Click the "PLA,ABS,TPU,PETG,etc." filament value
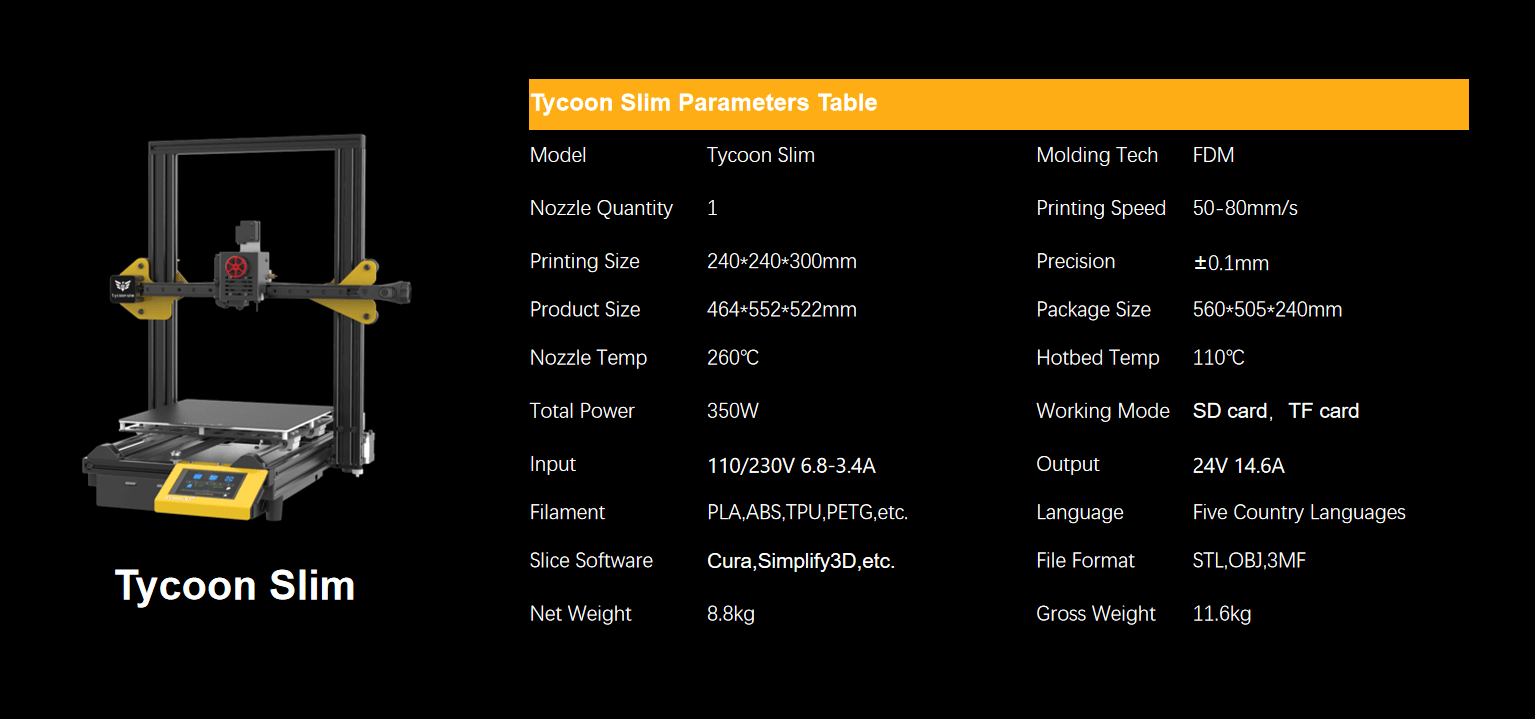This screenshot has height=719, width=1535. 807,512
